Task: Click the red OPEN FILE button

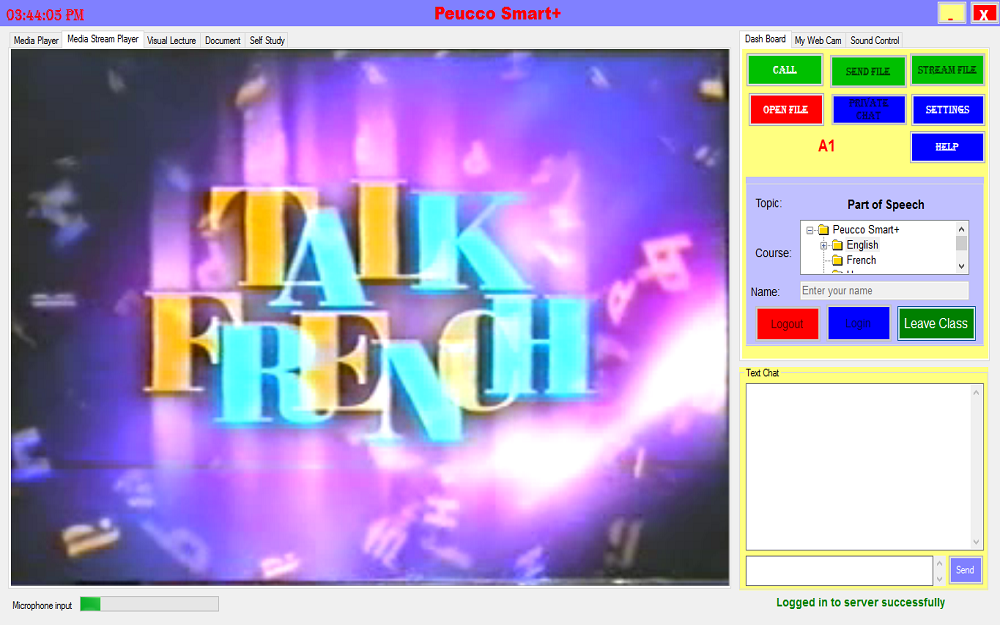Action: tap(786, 110)
